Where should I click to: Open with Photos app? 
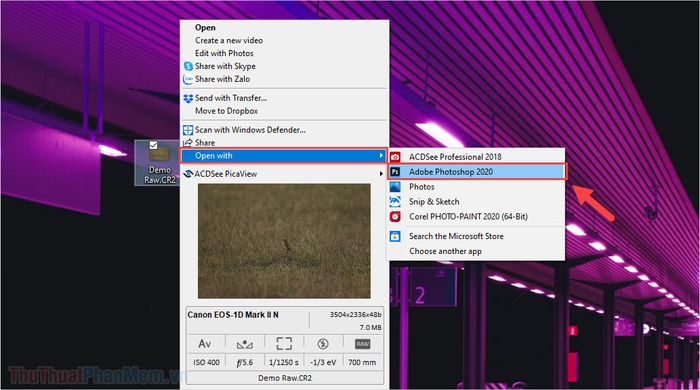(421, 187)
